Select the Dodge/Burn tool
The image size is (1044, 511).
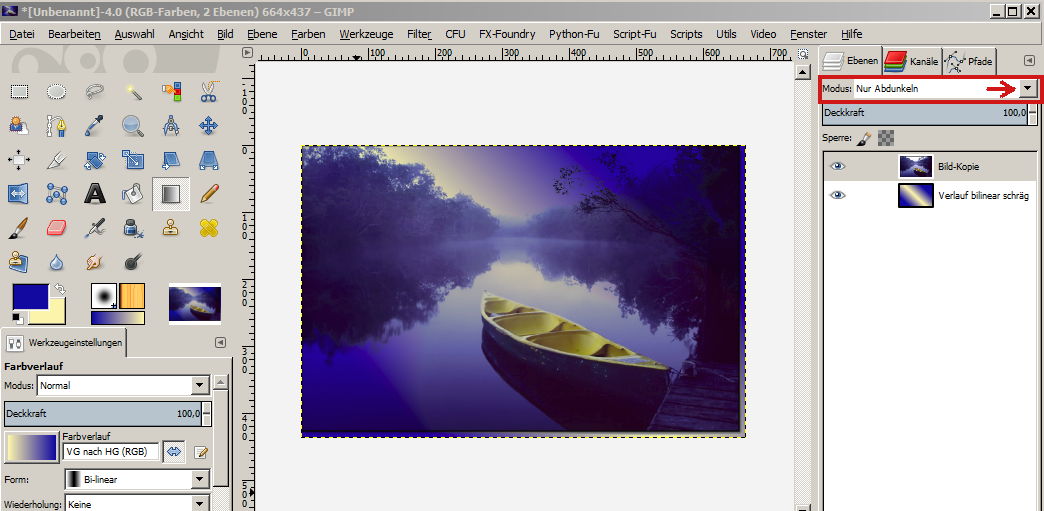click(x=133, y=262)
